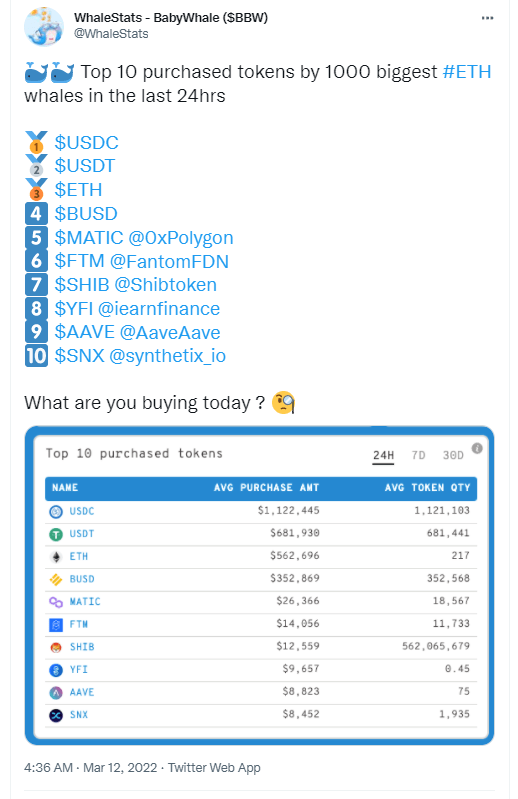The height and width of the screenshot is (799, 518).
Task: Open the @0xPolygon mention link
Action: click(x=181, y=237)
